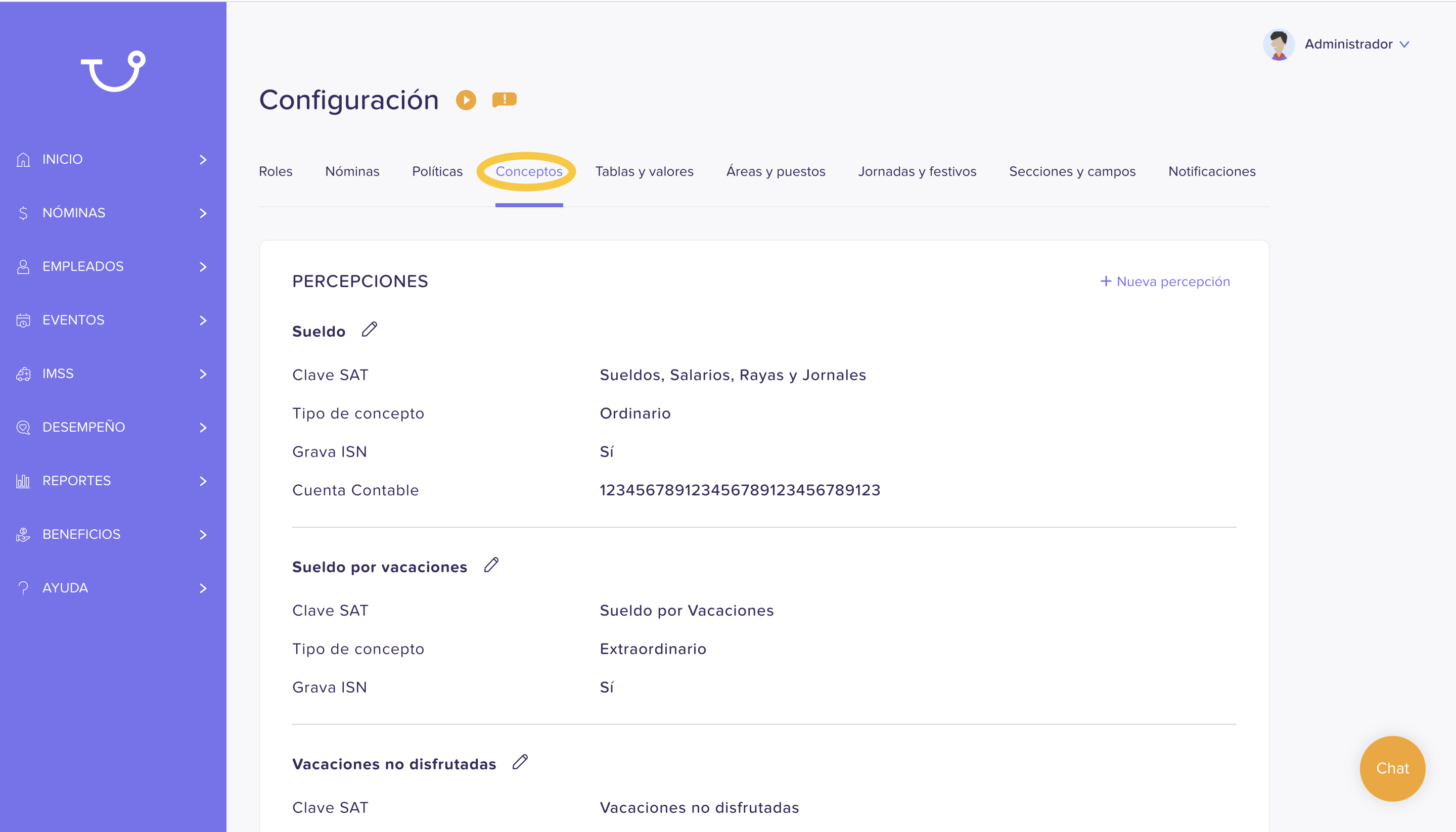Open the orange alert message icon
The height and width of the screenshot is (832, 1456).
click(504, 100)
